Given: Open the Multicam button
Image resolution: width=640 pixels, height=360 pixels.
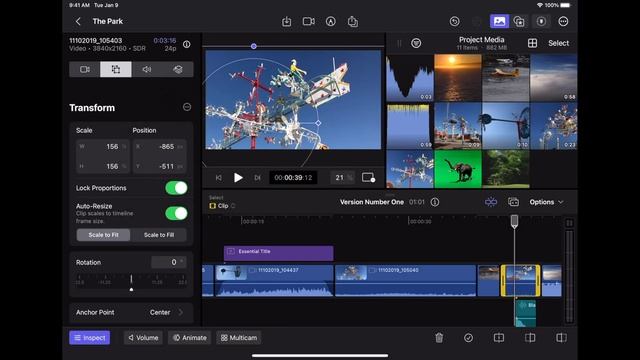Looking at the screenshot, I should (x=239, y=338).
